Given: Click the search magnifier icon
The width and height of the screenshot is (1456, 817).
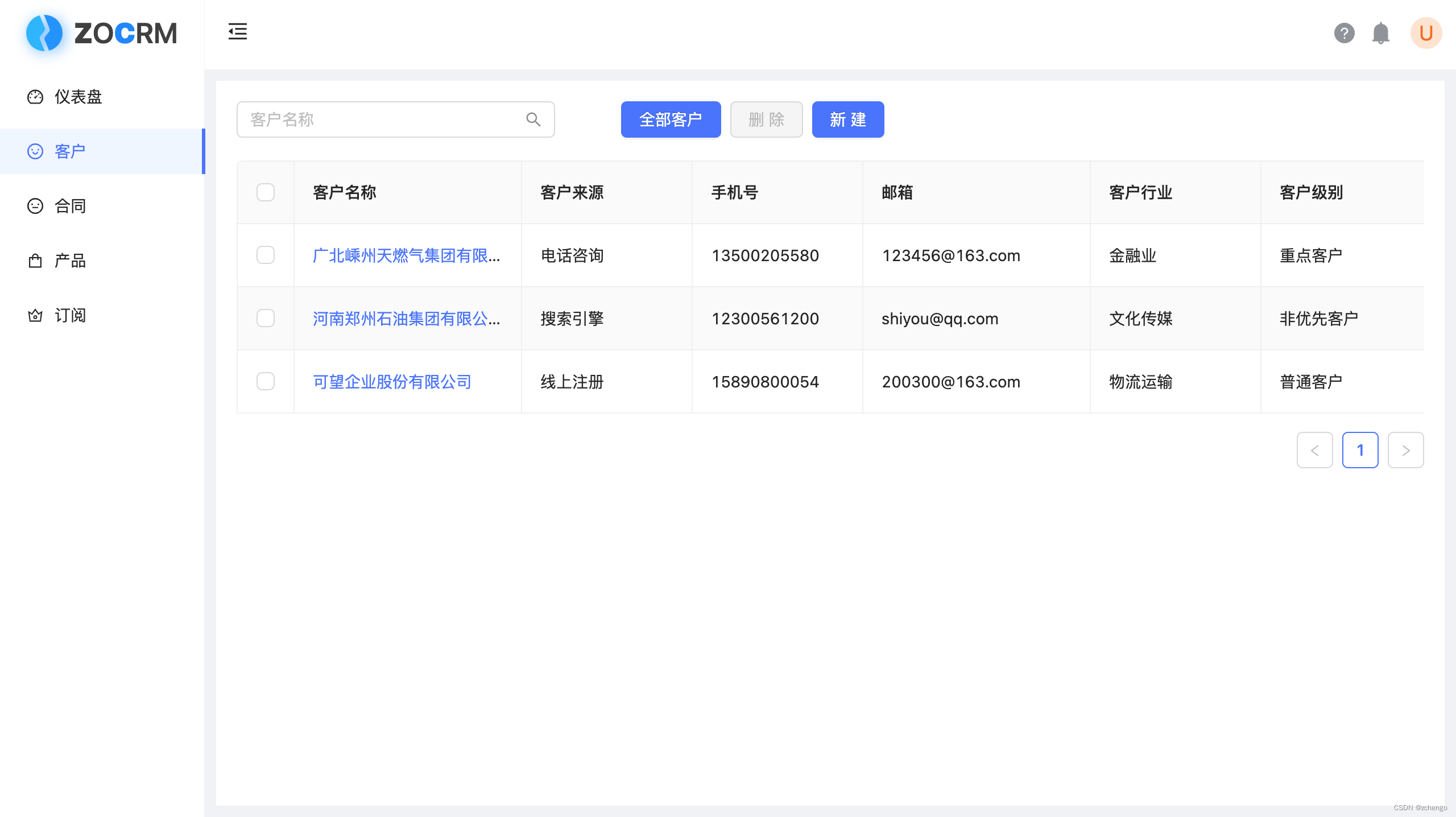Looking at the screenshot, I should [533, 119].
